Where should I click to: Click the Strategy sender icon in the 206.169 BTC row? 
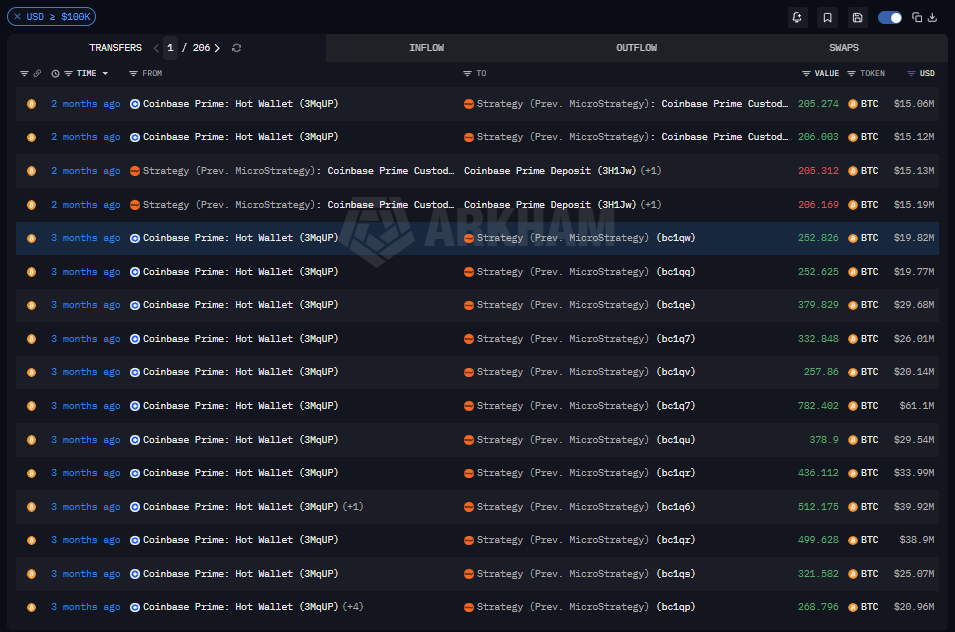pos(135,205)
